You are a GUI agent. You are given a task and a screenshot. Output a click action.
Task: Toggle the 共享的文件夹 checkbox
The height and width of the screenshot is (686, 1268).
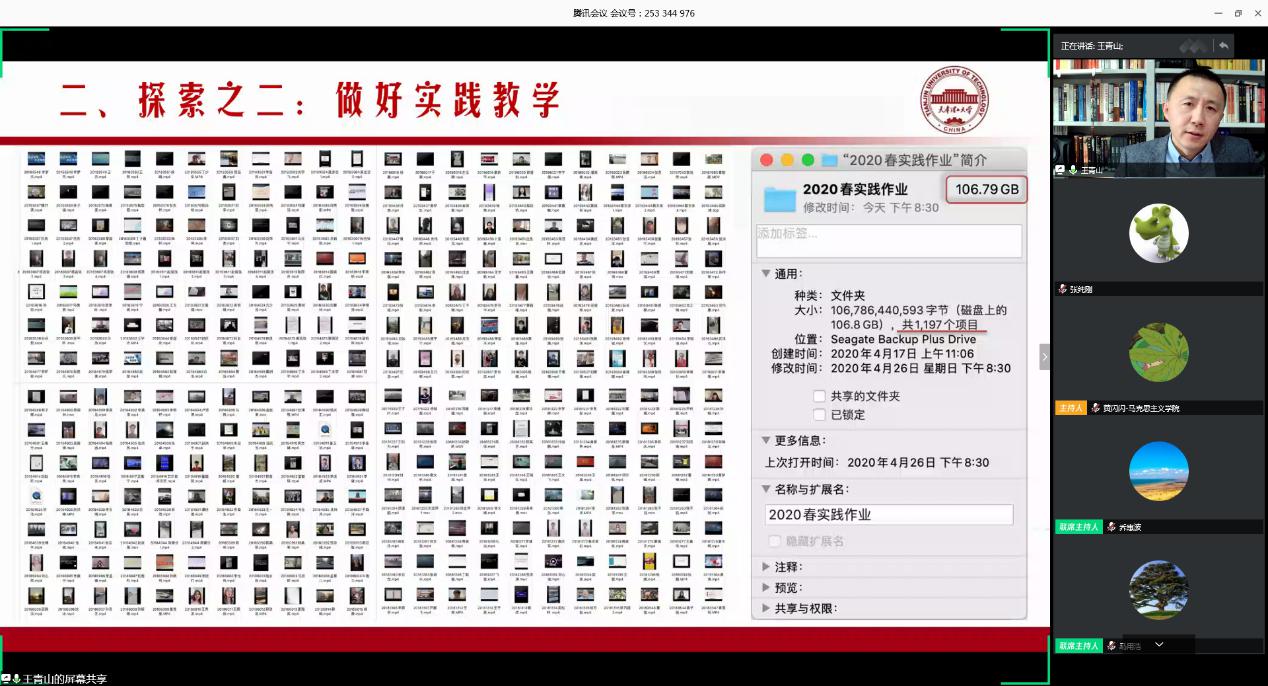click(820, 396)
